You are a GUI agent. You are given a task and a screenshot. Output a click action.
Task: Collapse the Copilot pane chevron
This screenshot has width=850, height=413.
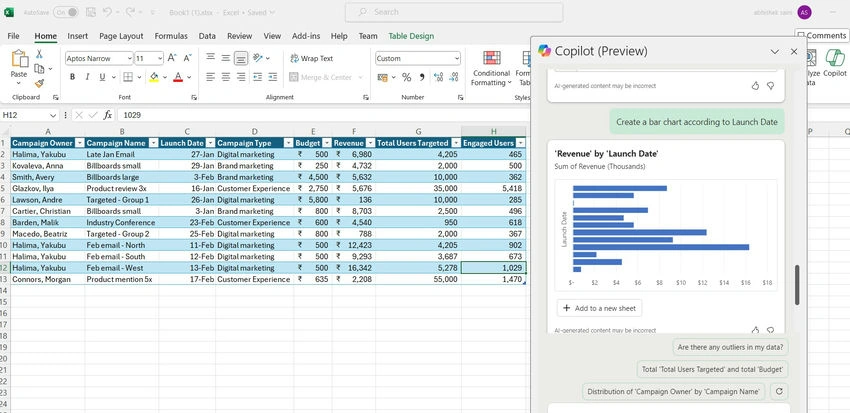click(775, 51)
